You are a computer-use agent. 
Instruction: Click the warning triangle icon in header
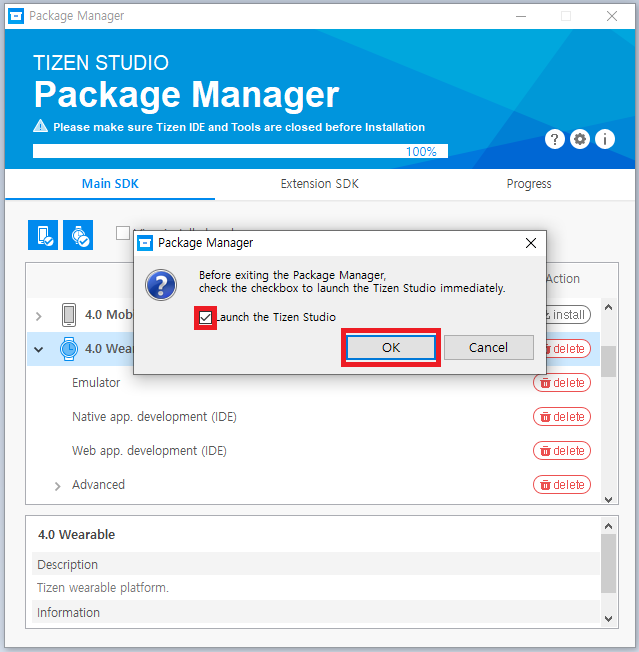click(40, 126)
